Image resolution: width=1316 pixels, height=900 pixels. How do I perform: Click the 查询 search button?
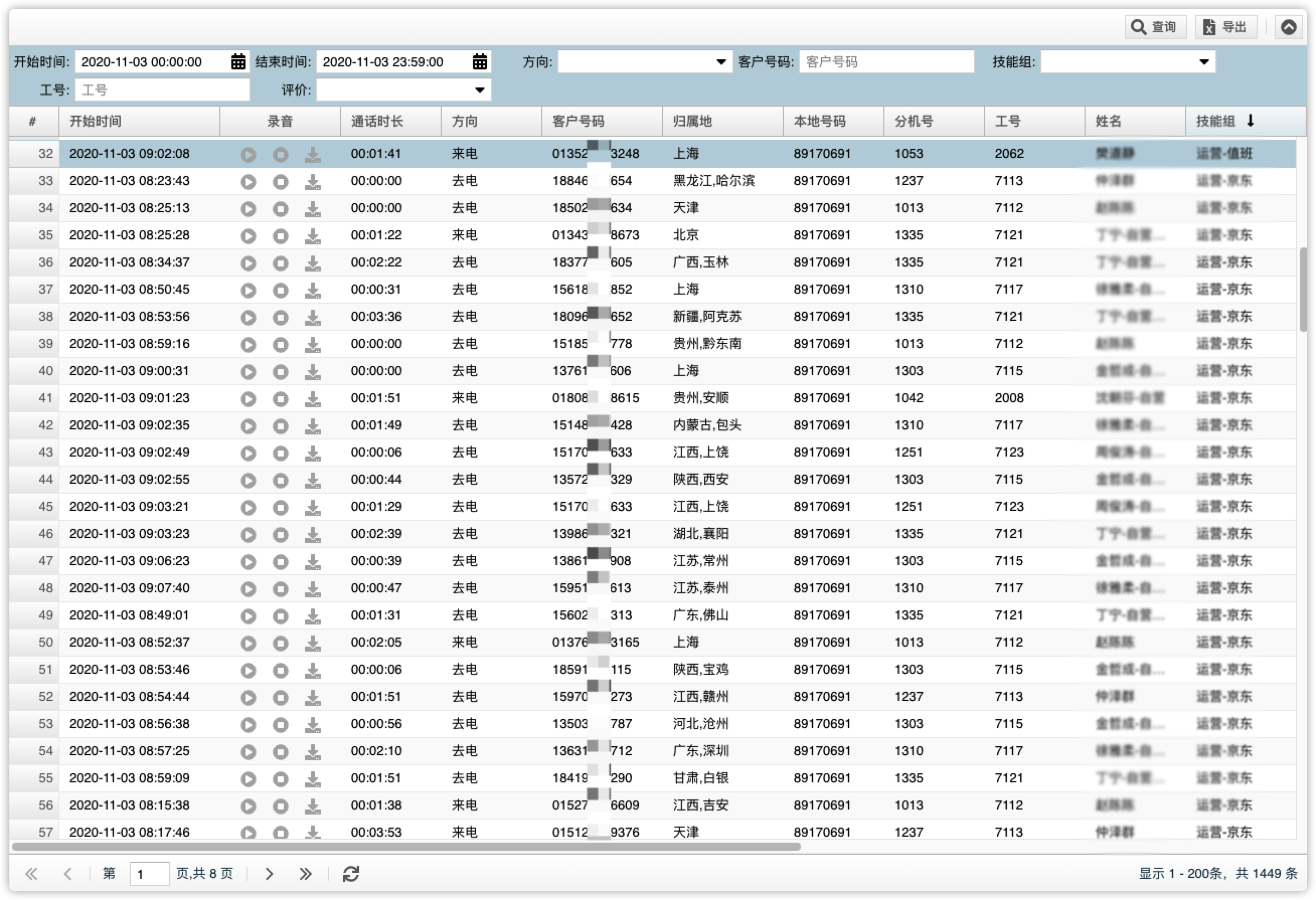(x=1155, y=27)
